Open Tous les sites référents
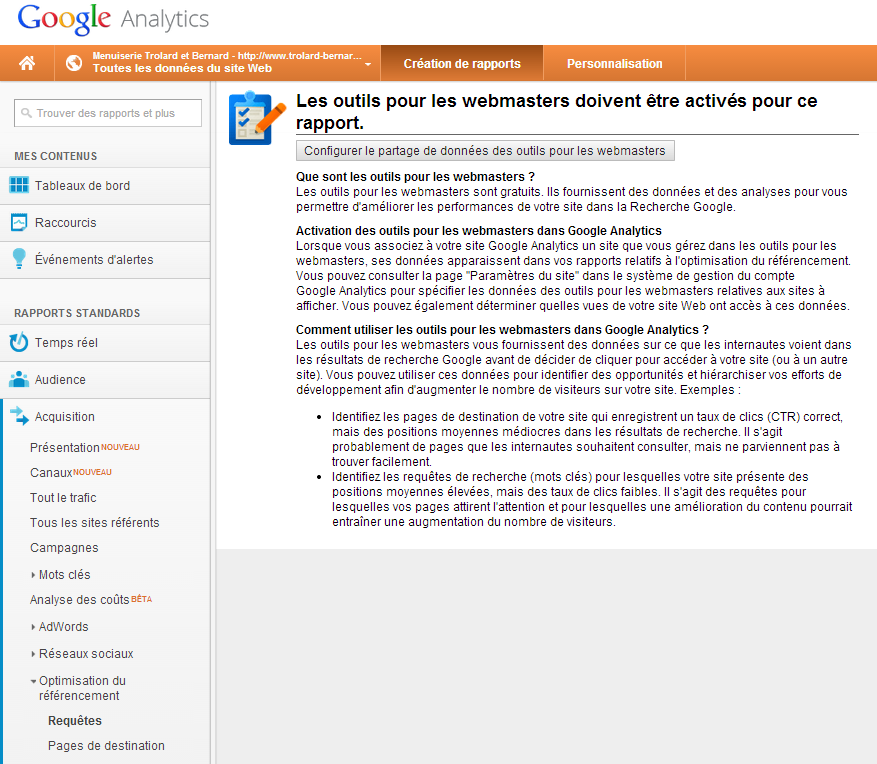 tap(95, 522)
